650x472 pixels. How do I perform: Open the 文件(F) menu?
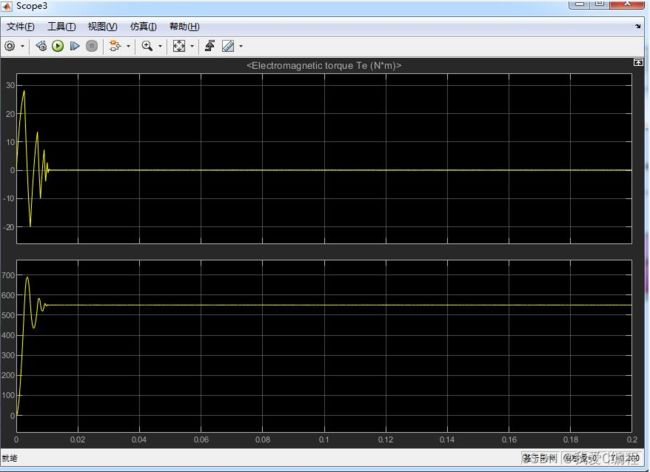pos(20,27)
